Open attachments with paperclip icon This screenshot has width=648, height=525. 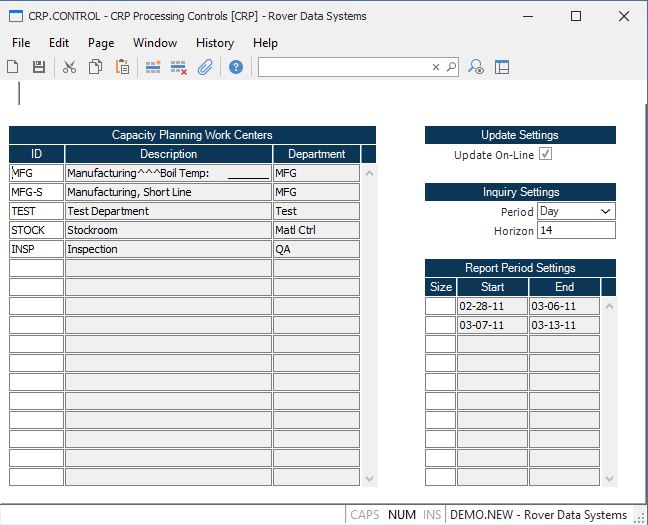[x=205, y=67]
